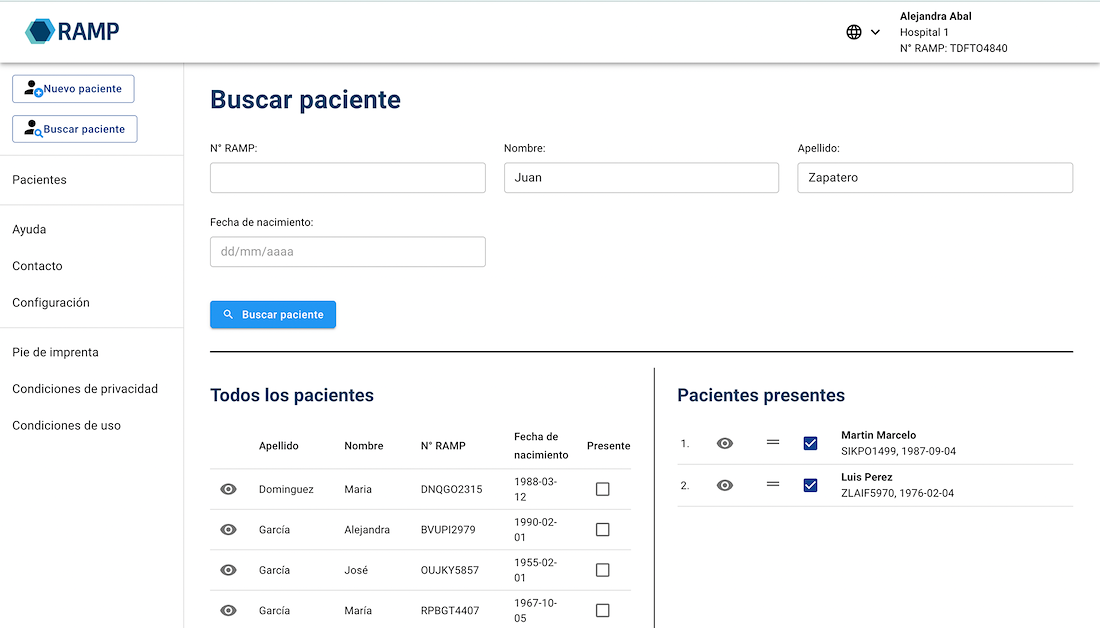The image size is (1100, 628).
Task: Click the sidebar Buscar paciente button
Action: pyautogui.click(x=74, y=129)
